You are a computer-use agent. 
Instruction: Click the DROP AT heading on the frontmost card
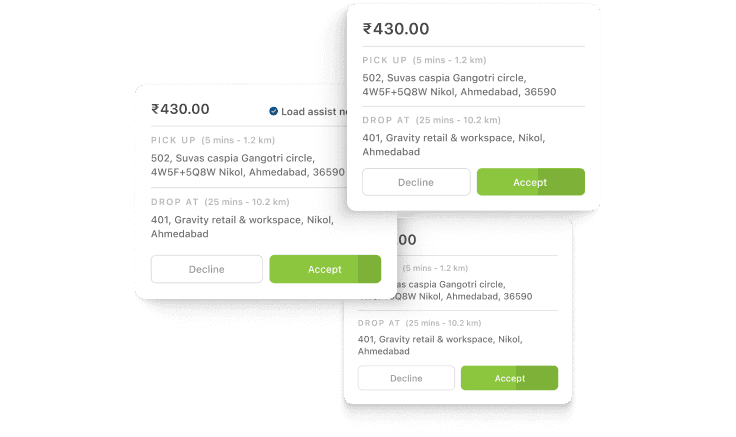coord(386,120)
